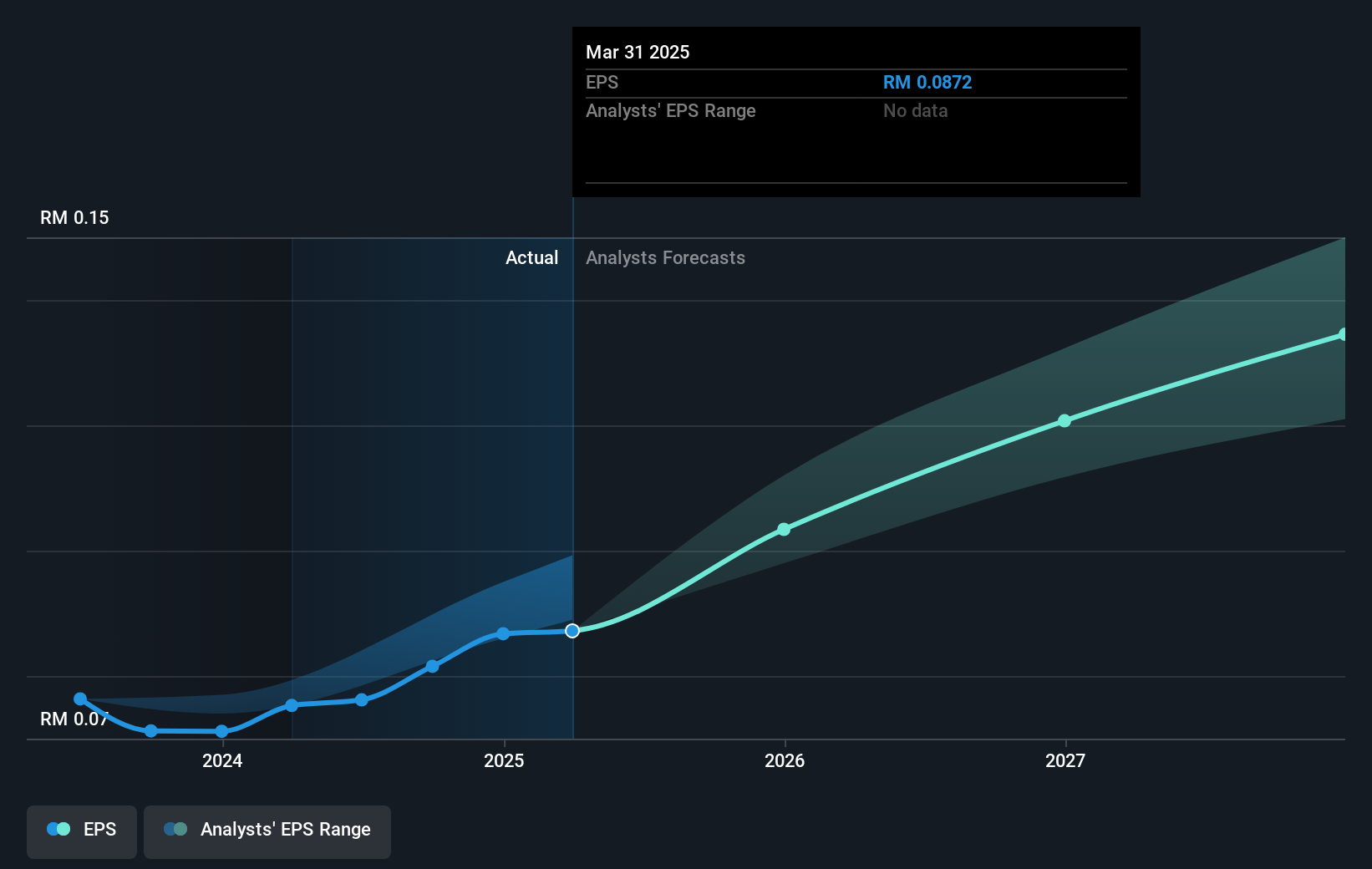Click the EPS data point above the 2024 axis label

pyautogui.click(x=221, y=731)
